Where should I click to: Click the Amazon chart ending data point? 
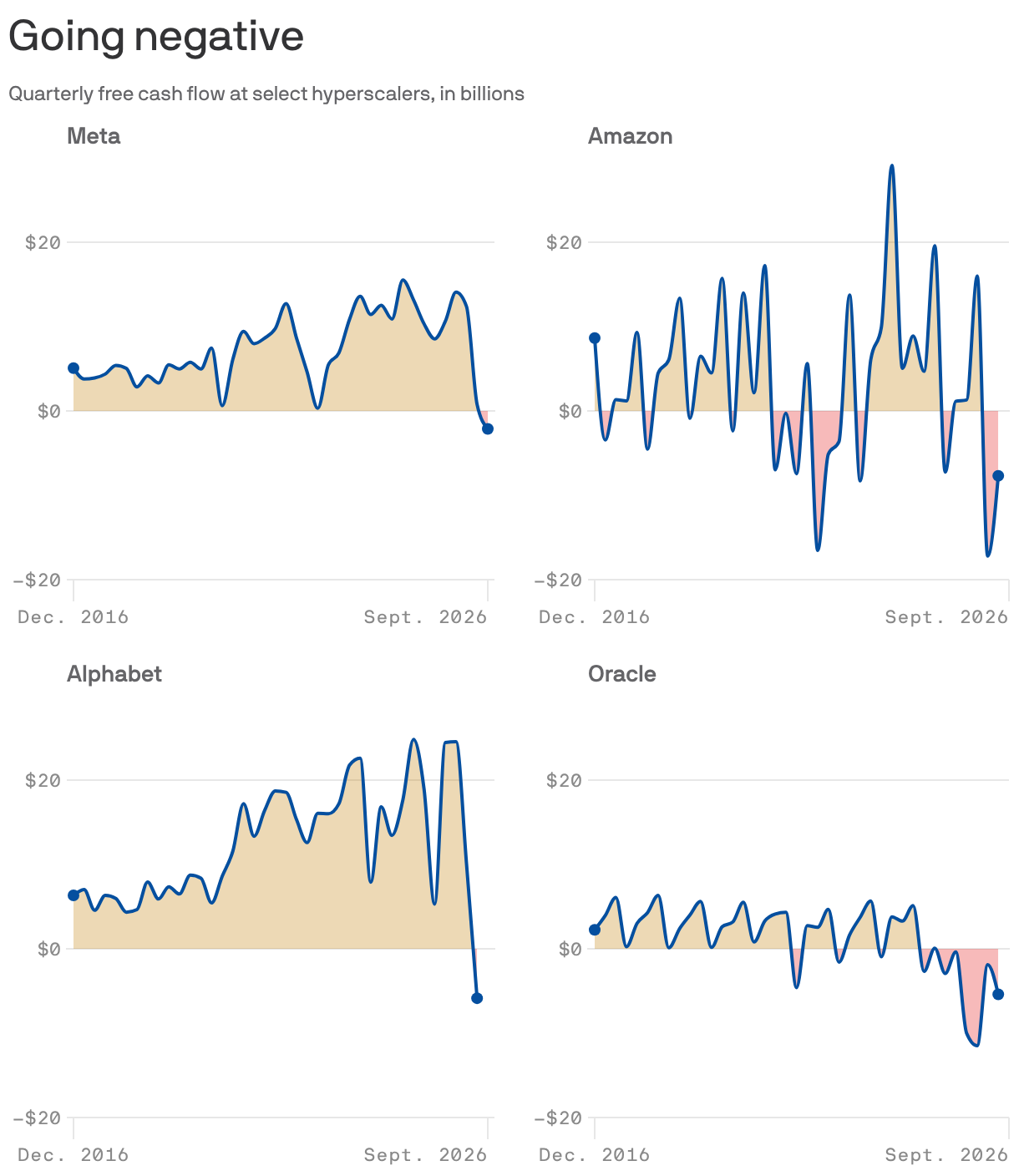pos(998,475)
